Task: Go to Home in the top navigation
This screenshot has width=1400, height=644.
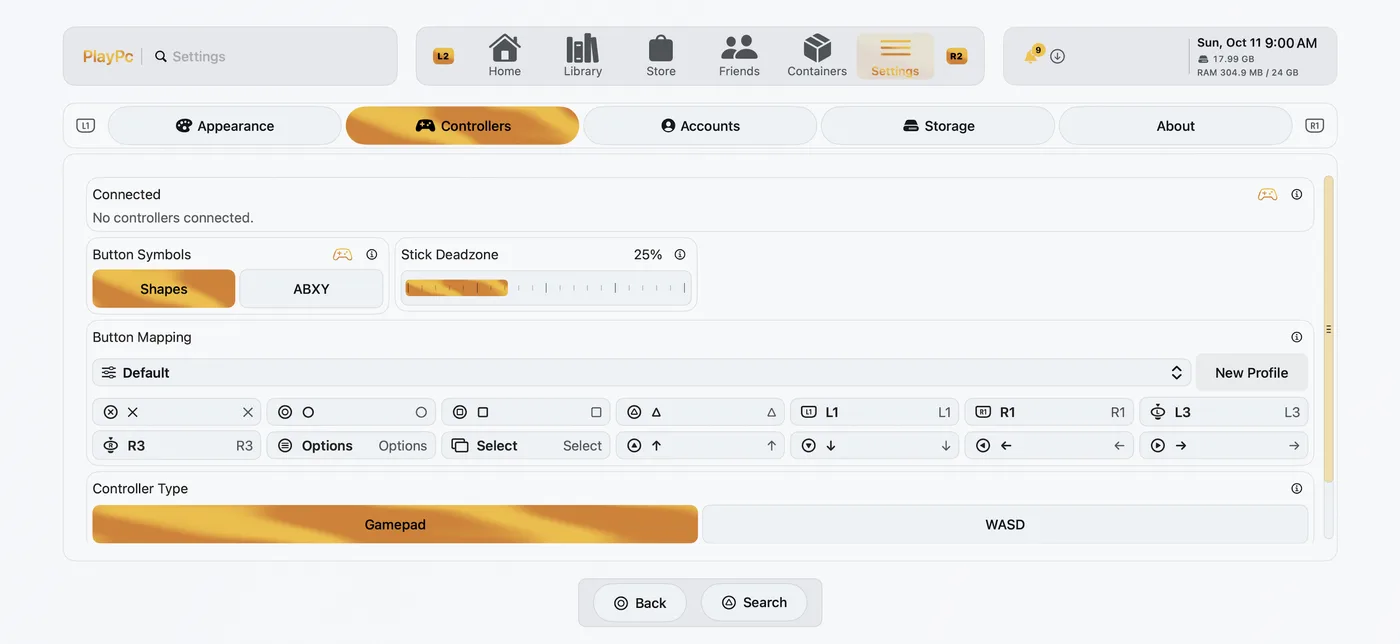Action: pos(505,56)
